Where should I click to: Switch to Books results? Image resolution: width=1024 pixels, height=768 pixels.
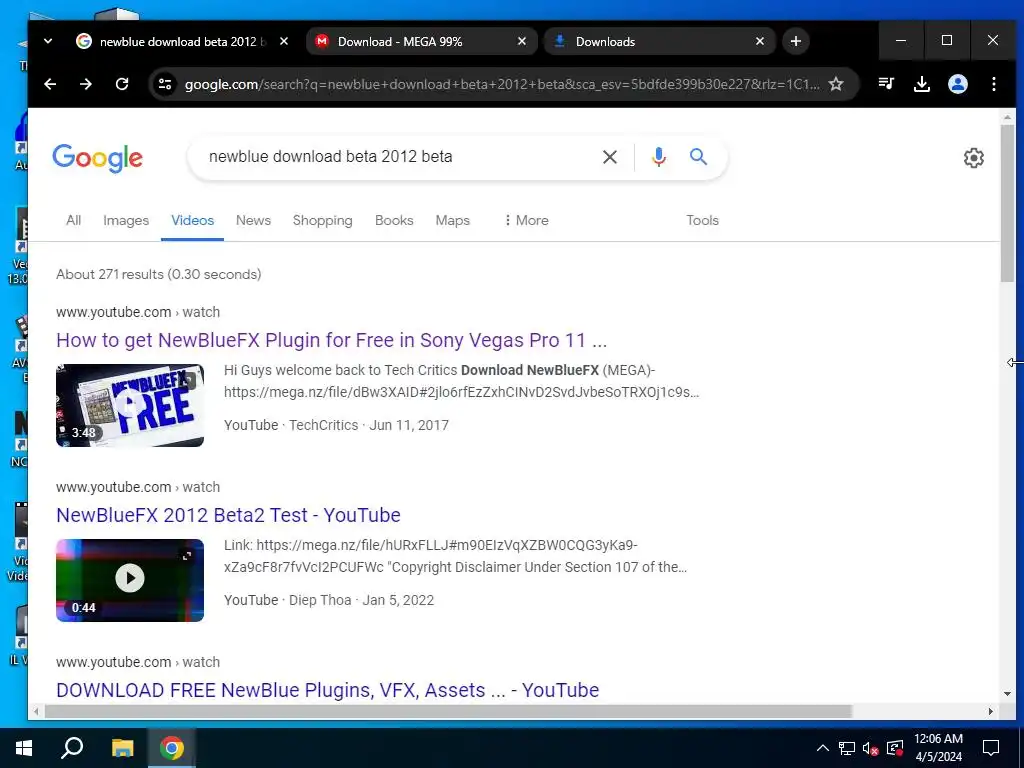(x=394, y=221)
